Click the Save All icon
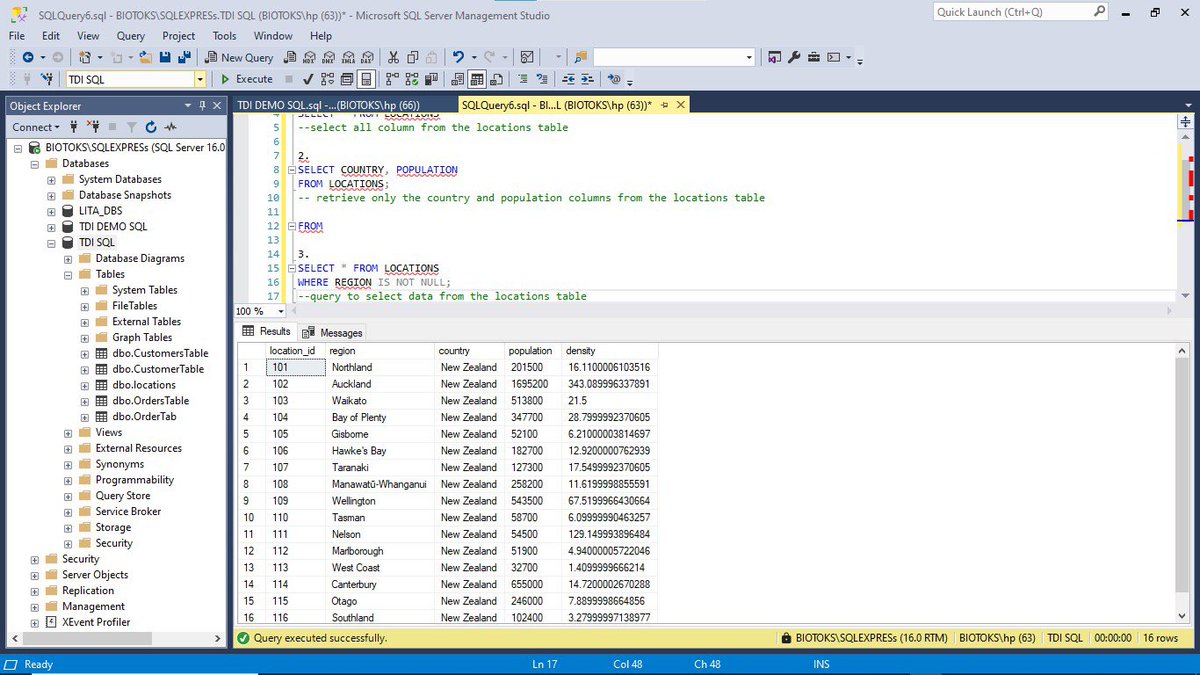The image size is (1200, 675). pyautogui.click(x=185, y=57)
